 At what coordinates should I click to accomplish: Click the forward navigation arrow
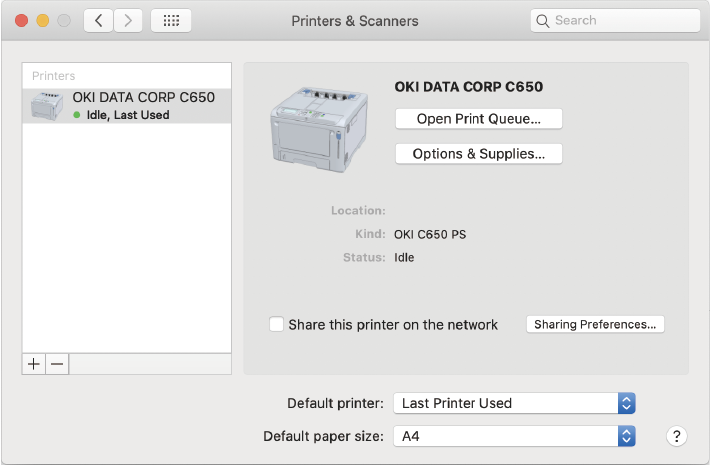click(127, 20)
